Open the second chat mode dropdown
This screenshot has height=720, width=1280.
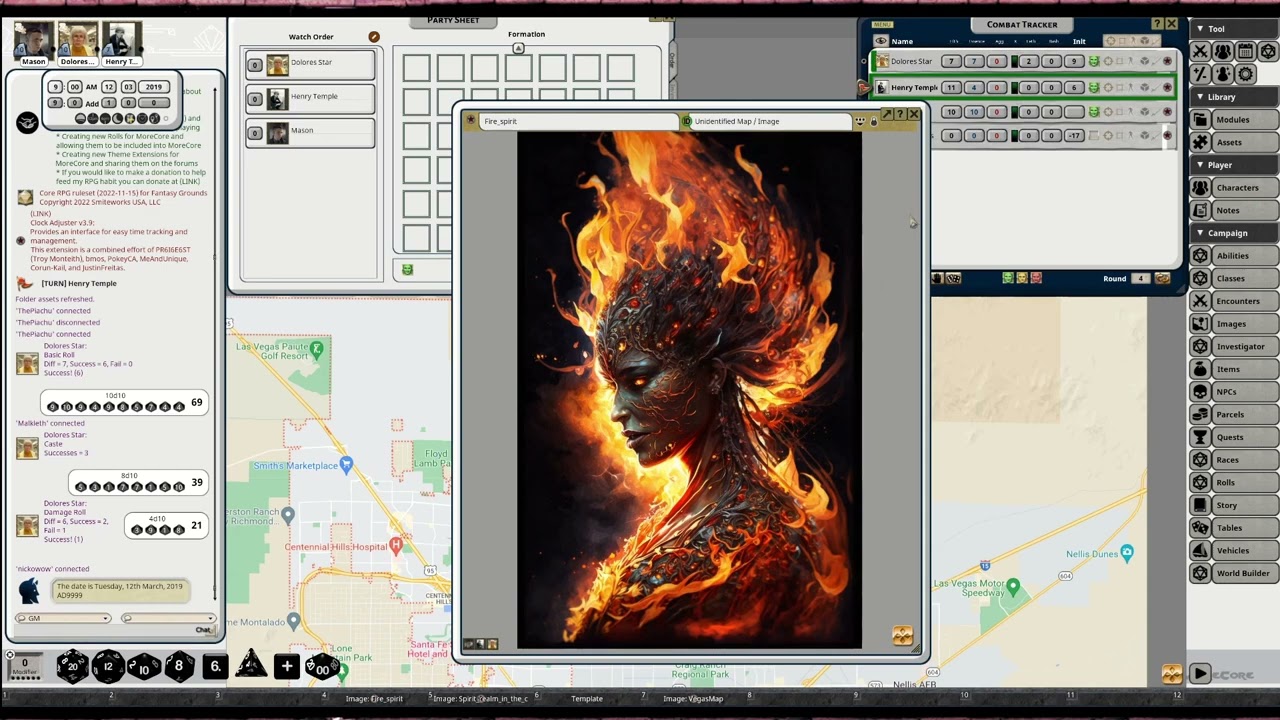coord(168,618)
